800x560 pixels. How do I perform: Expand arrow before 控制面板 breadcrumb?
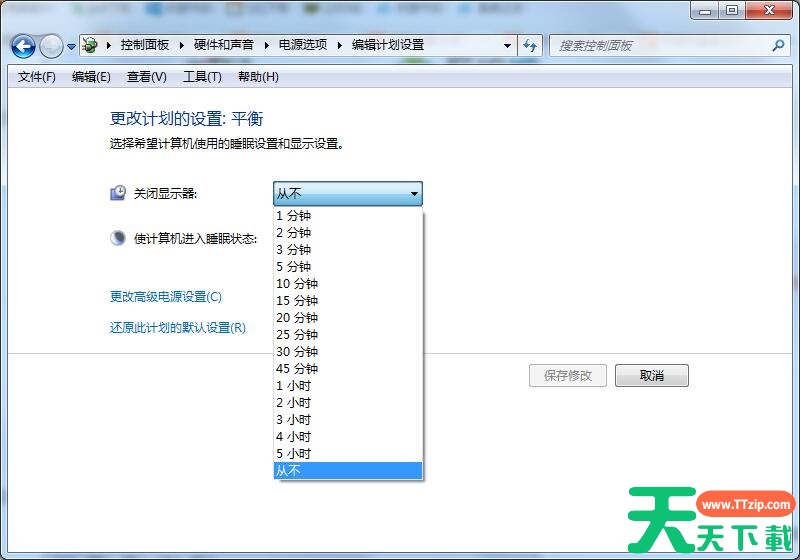pos(109,45)
